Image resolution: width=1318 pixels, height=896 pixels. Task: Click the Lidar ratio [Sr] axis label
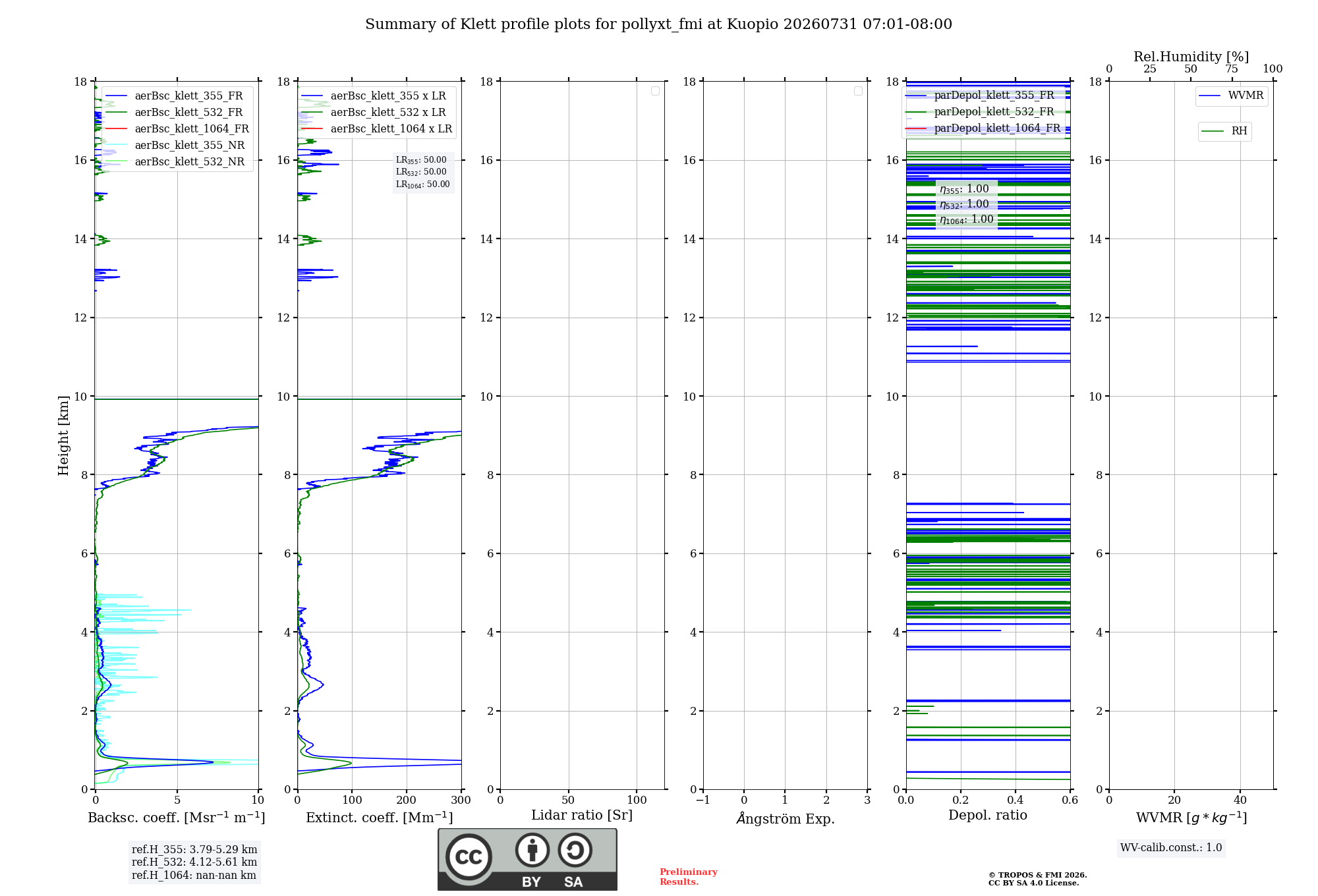[x=582, y=816]
